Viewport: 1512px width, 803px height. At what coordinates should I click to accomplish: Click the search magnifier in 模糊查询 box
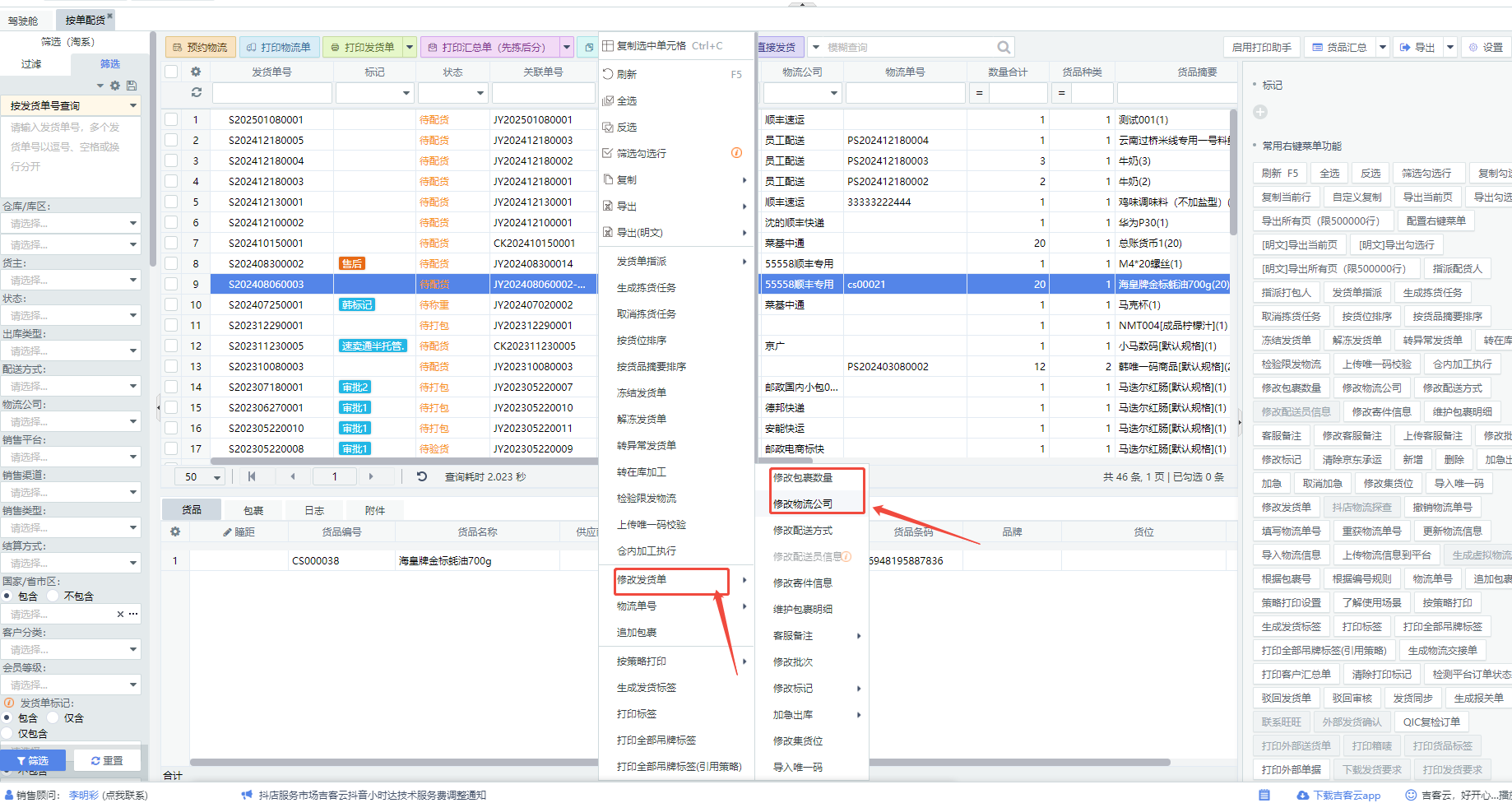click(1004, 48)
